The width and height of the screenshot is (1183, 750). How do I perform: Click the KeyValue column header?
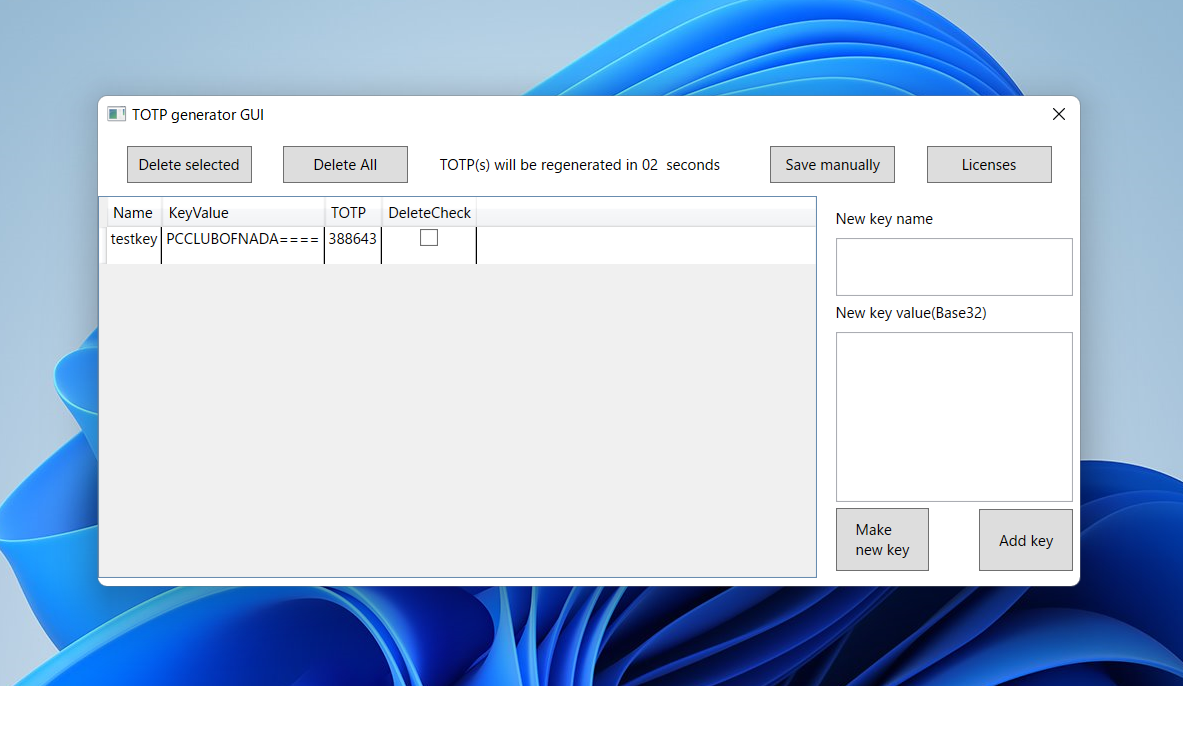pos(243,213)
